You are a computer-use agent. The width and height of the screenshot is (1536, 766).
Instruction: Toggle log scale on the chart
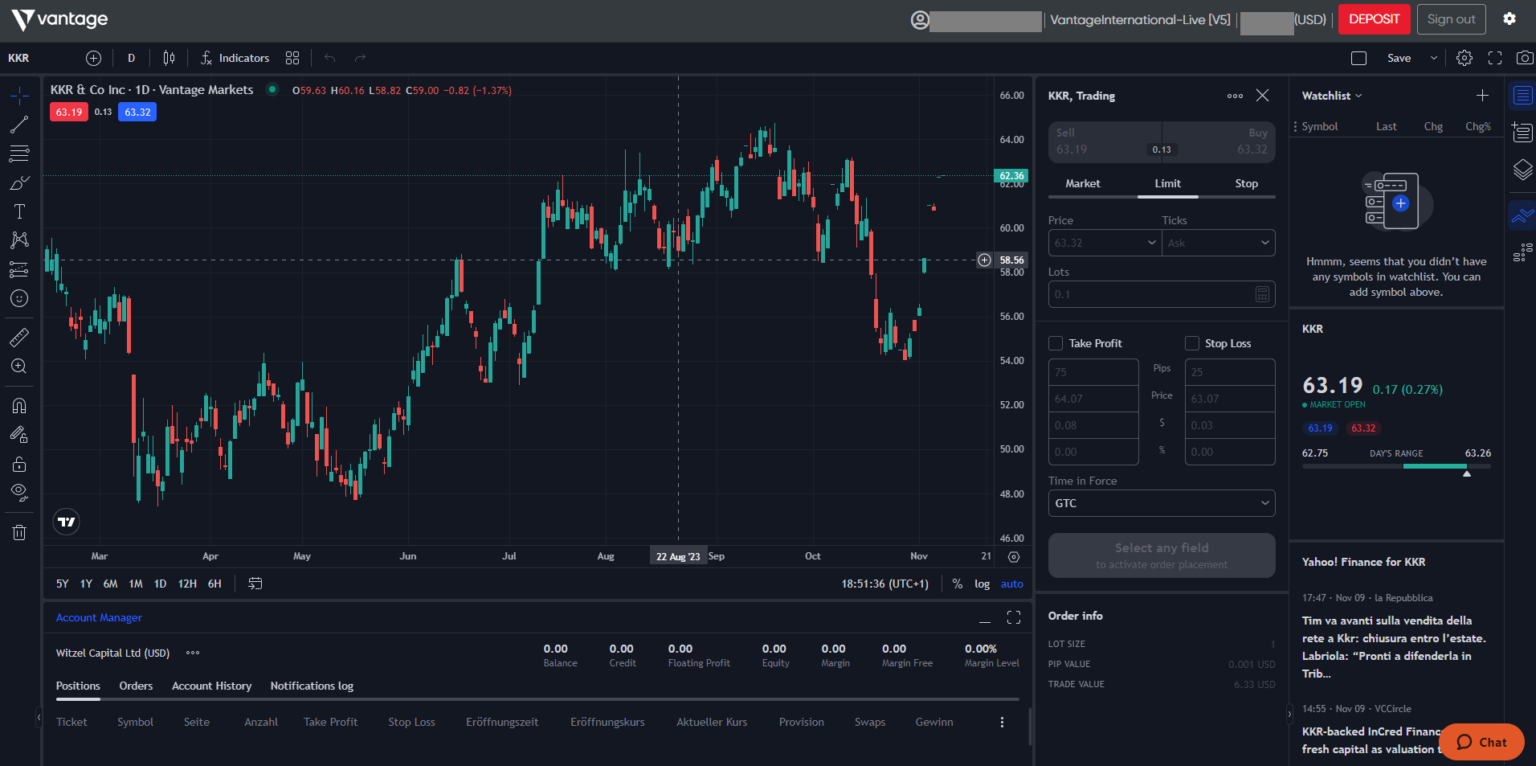coord(982,584)
